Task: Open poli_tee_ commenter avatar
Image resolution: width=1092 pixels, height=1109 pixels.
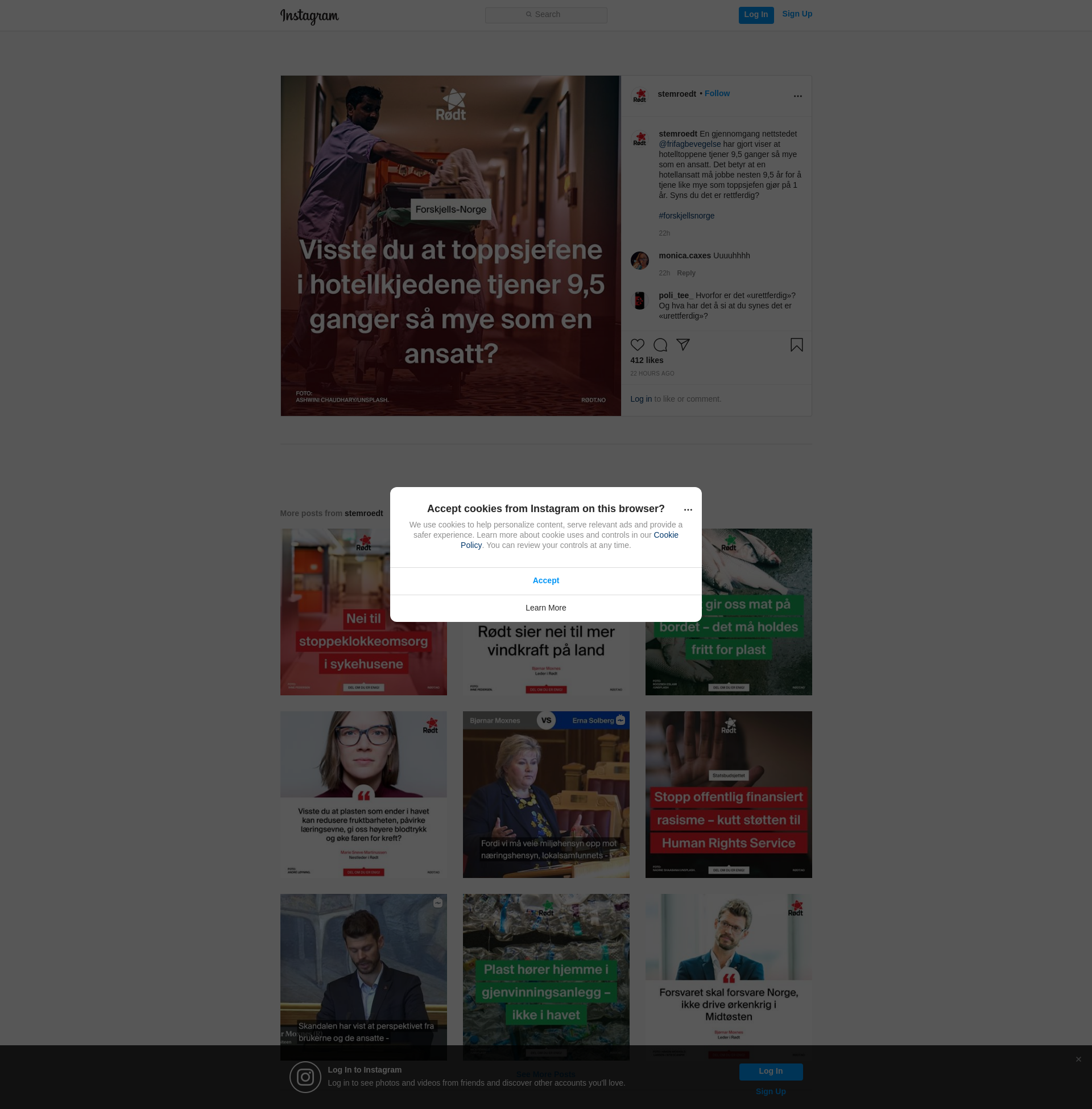Action: coord(639,300)
